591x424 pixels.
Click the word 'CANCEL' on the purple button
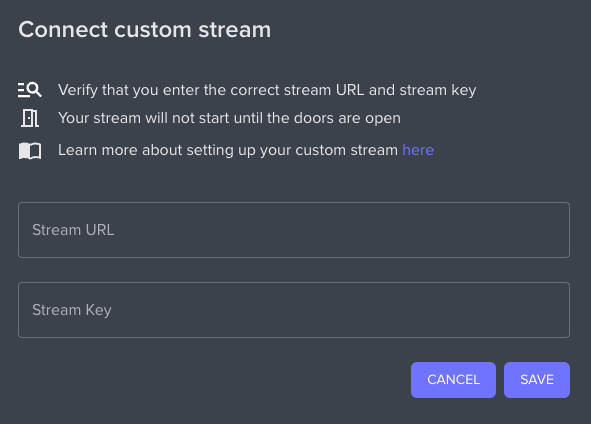pyautogui.click(x=453, y=380)
